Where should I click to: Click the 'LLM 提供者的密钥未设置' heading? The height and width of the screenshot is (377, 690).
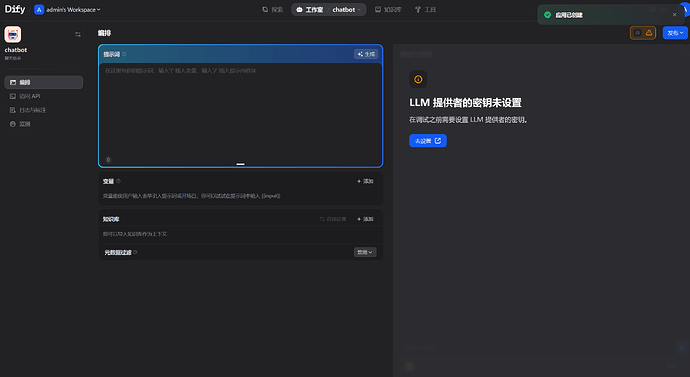(465, 102)
